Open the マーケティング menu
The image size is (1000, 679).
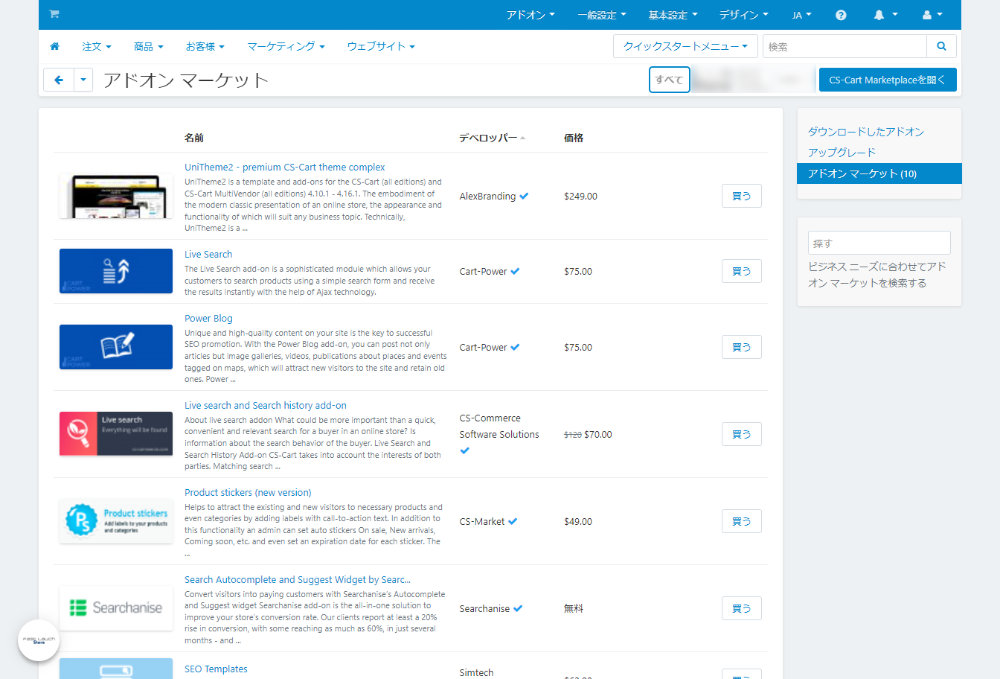coord(286,46)
